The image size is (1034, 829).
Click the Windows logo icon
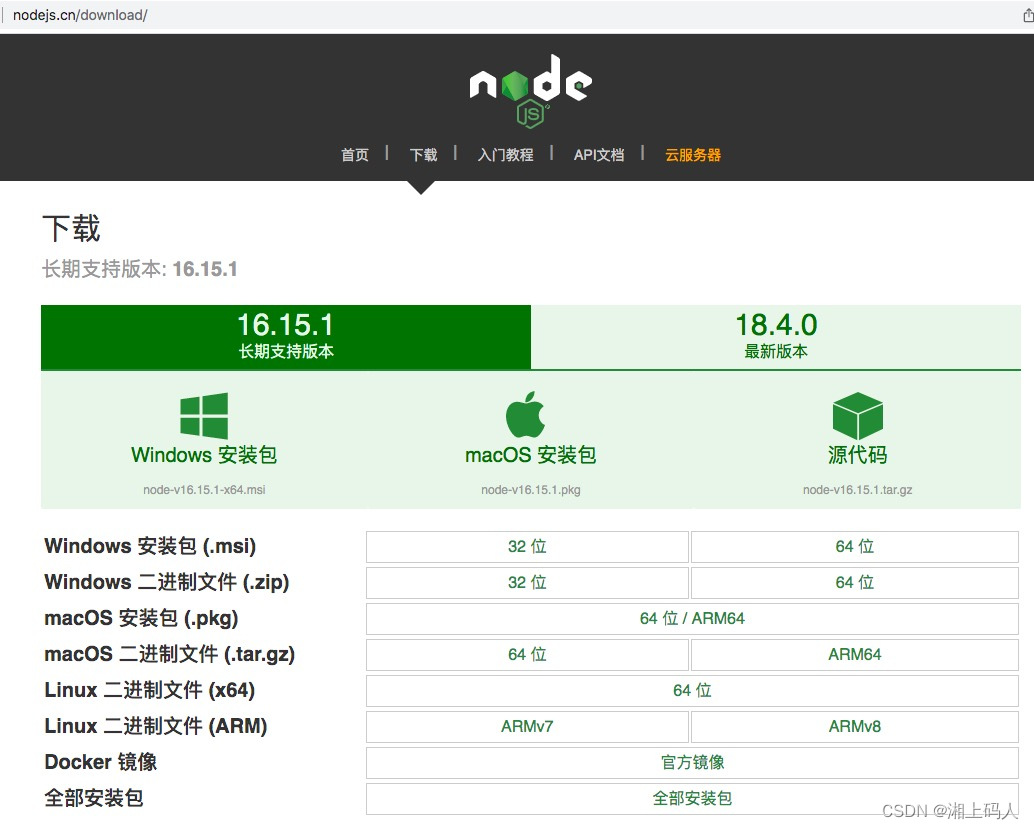(x=204, y=416)
